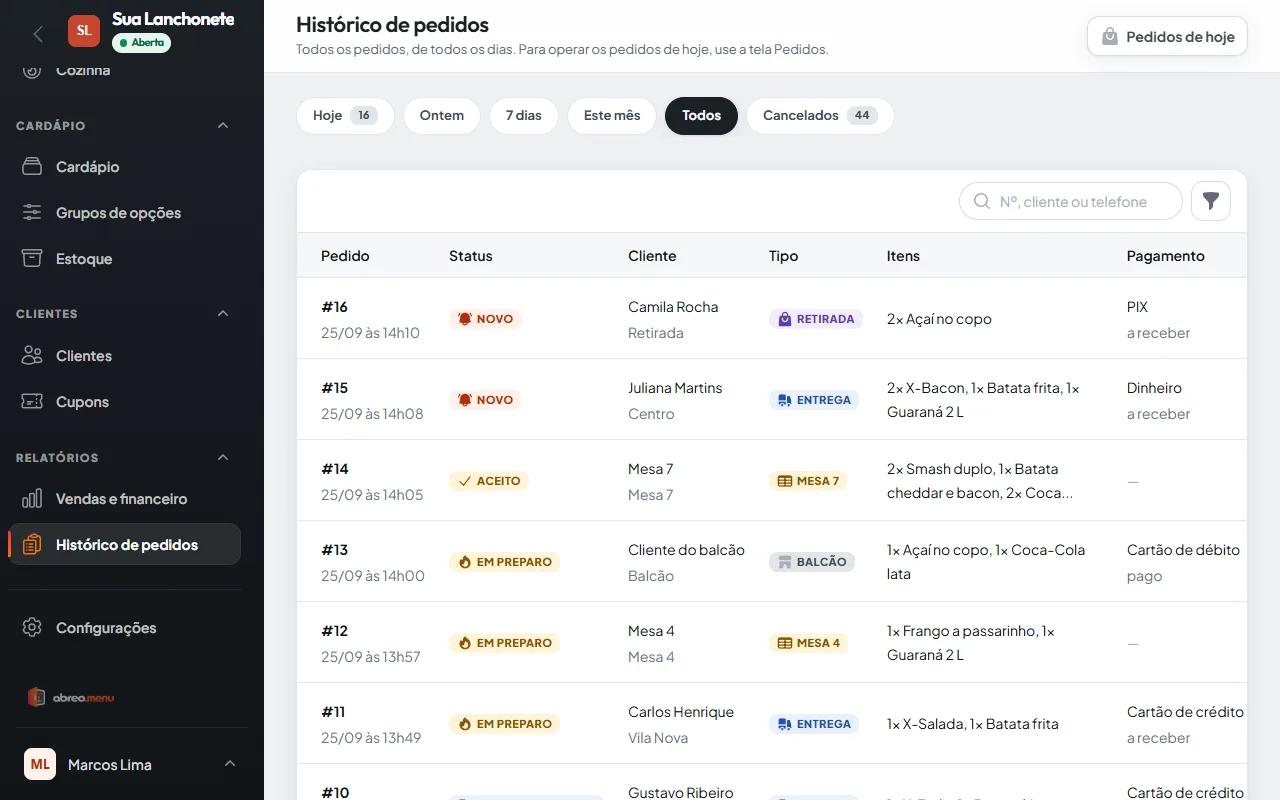The width and height of the screenshot is (1280, 800).
Task: Select the Este mês filter tab
Action: tap(612, 116)
